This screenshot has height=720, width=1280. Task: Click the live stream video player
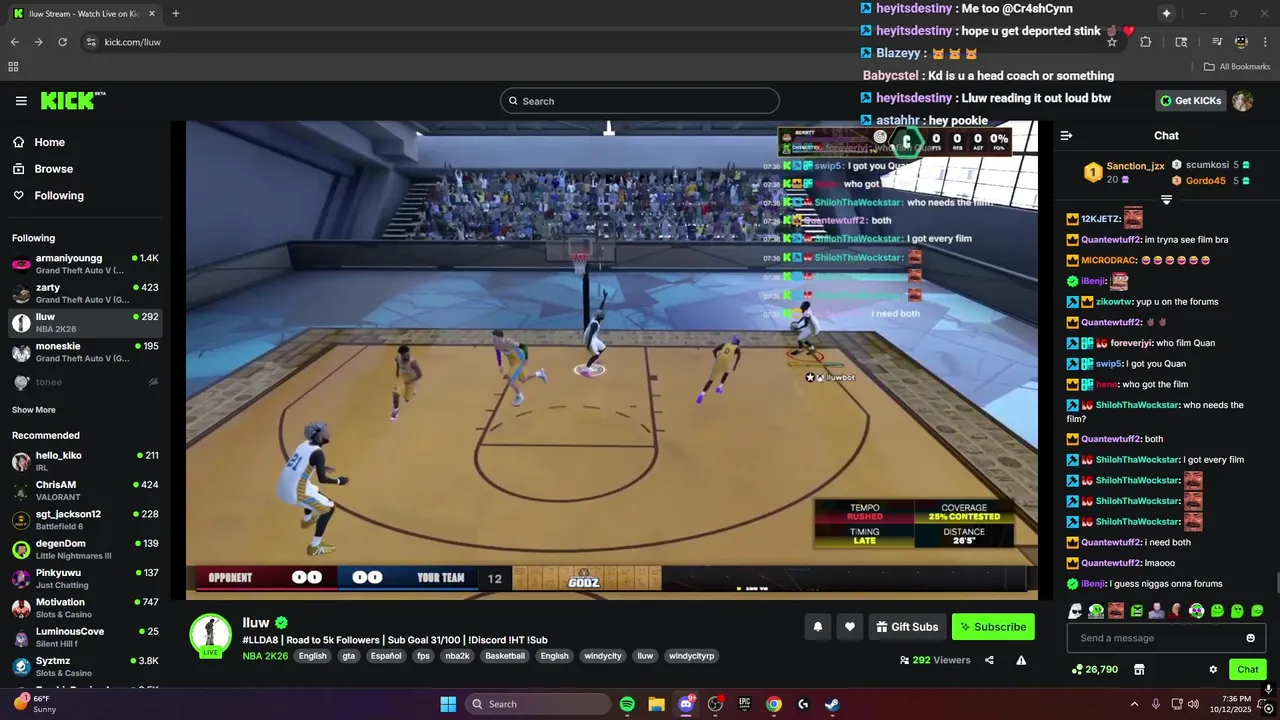(612, 360)
